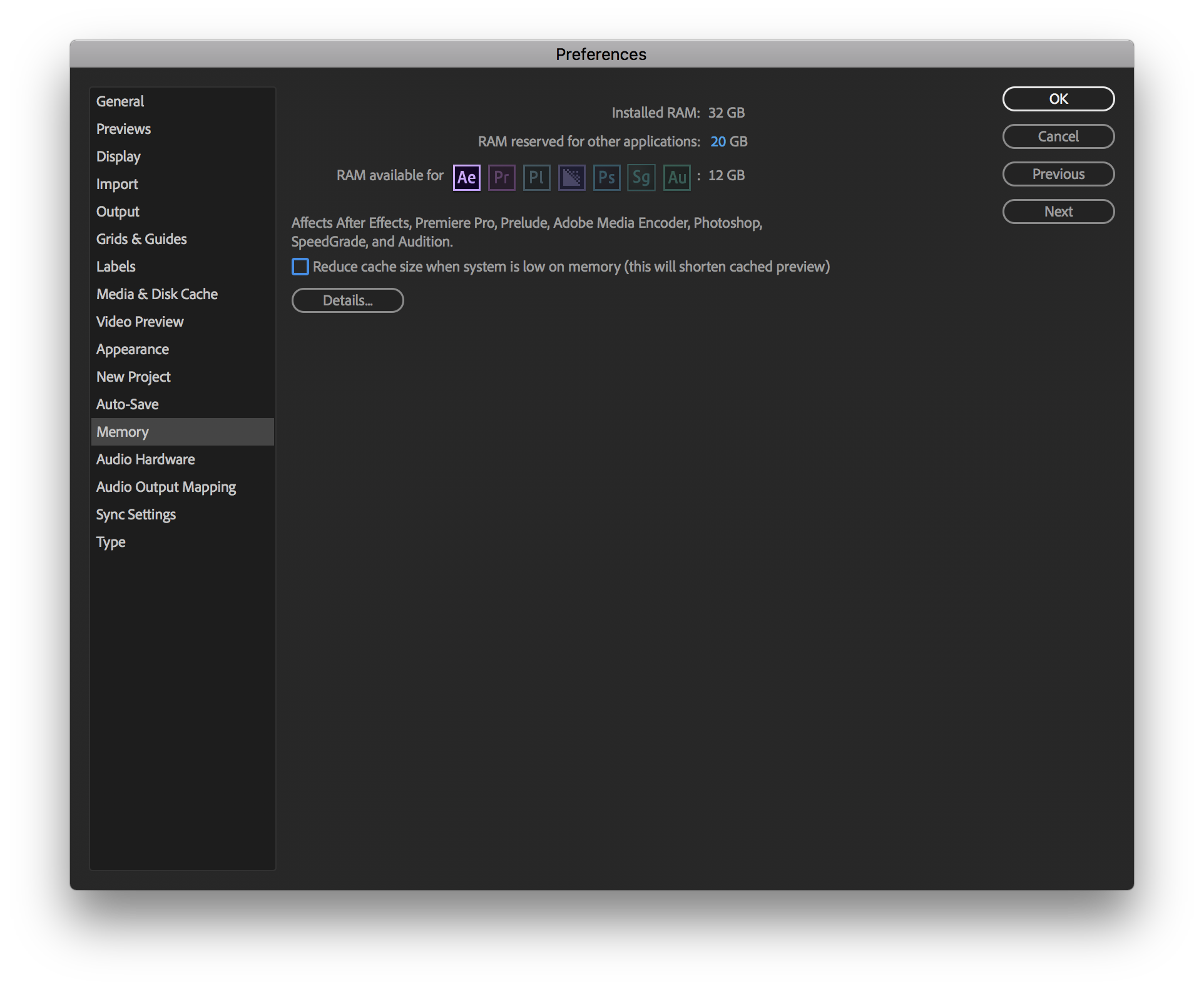This screenshot has height=990, width=1204.
Task: Open the Details button
Action: 347,300
